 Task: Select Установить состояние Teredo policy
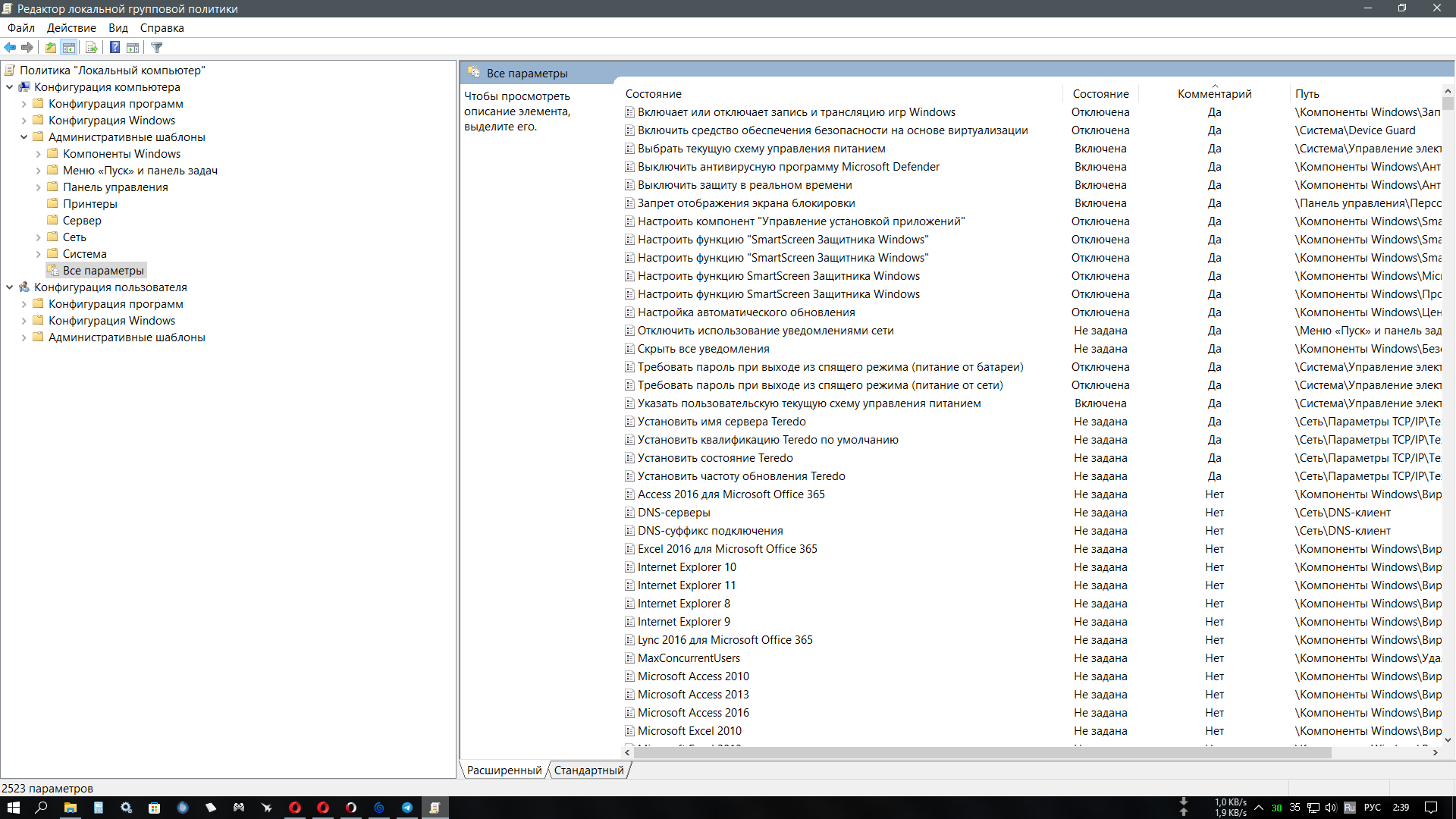coord(715,458)
